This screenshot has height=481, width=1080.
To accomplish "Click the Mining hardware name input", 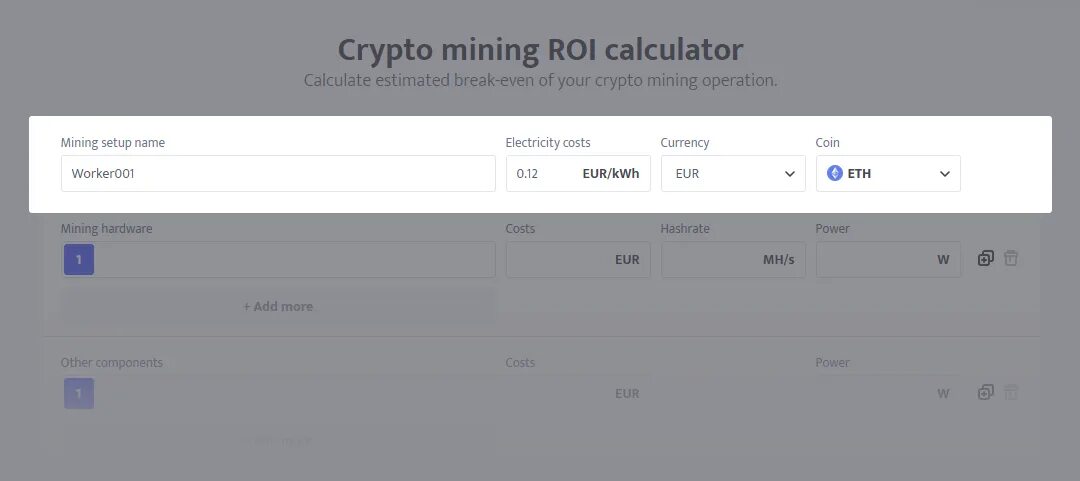I will pos(295,260).
